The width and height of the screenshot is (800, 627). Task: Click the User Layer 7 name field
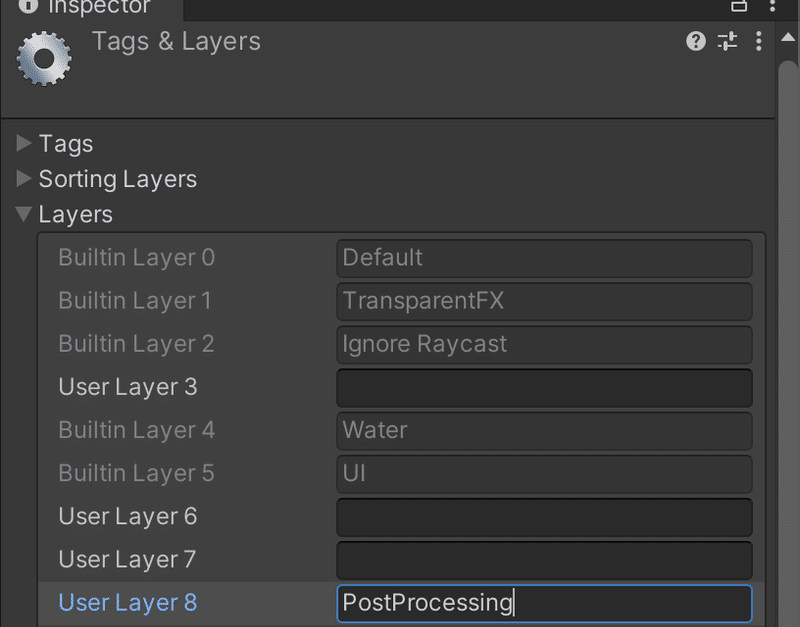pos(544,560)
